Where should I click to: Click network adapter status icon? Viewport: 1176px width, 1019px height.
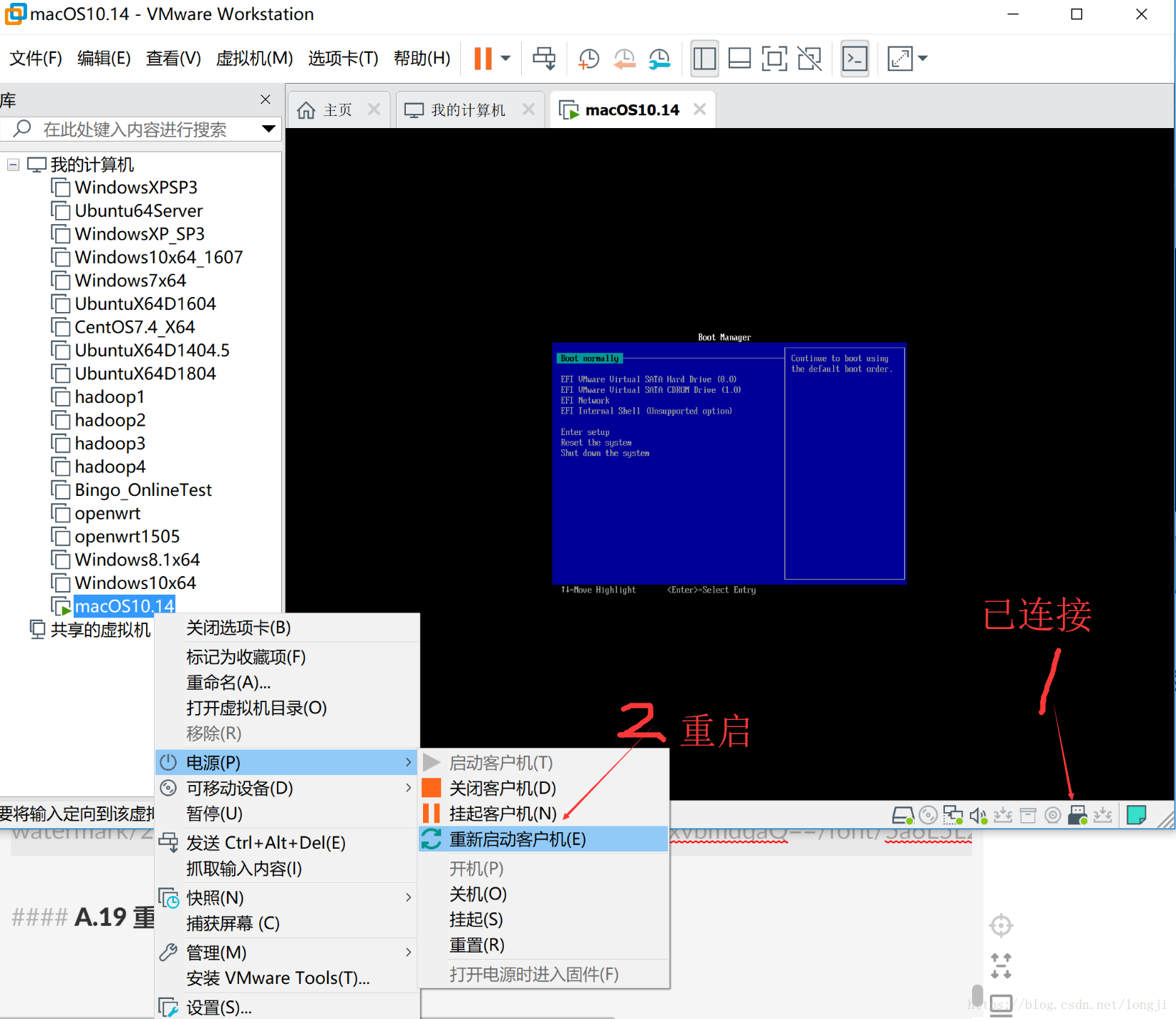coord(953,815)
